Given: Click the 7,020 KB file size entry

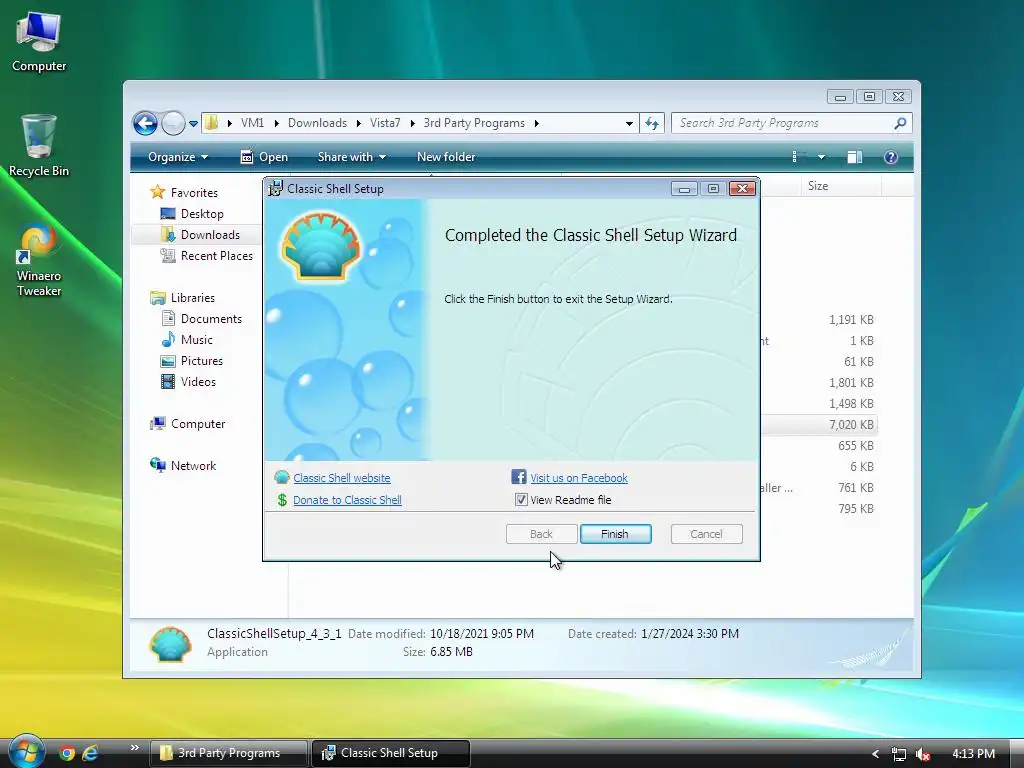Looking at the screenshot, I should [x=851, y=424].
